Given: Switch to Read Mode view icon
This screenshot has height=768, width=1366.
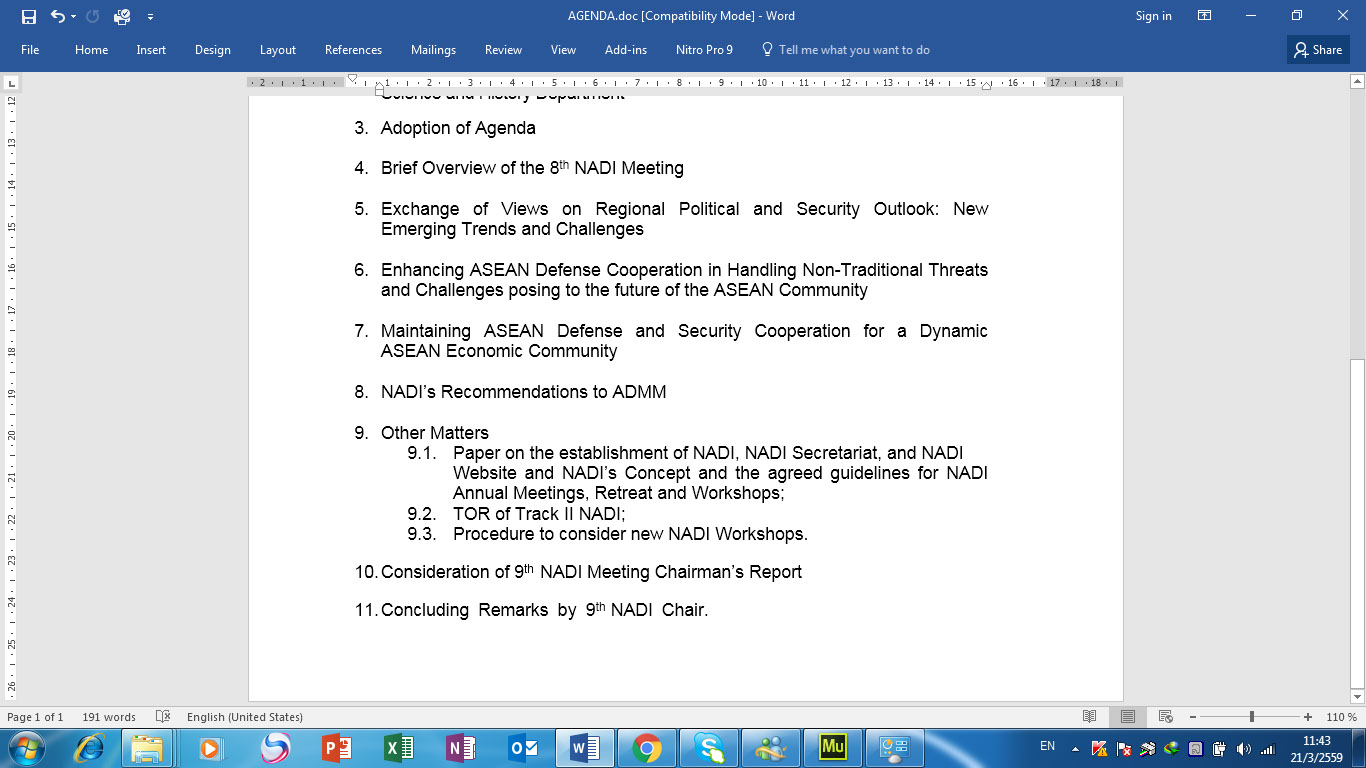Looking at the screenshot, I should click(1090, 717).
